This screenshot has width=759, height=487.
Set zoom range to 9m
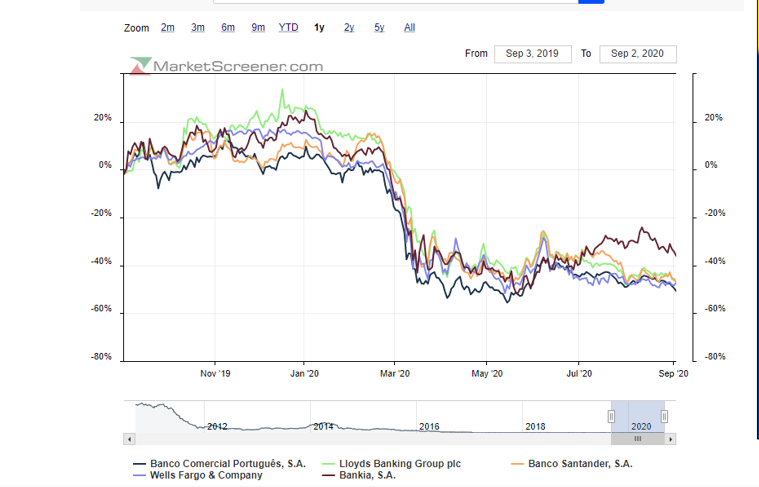[258, 28]
